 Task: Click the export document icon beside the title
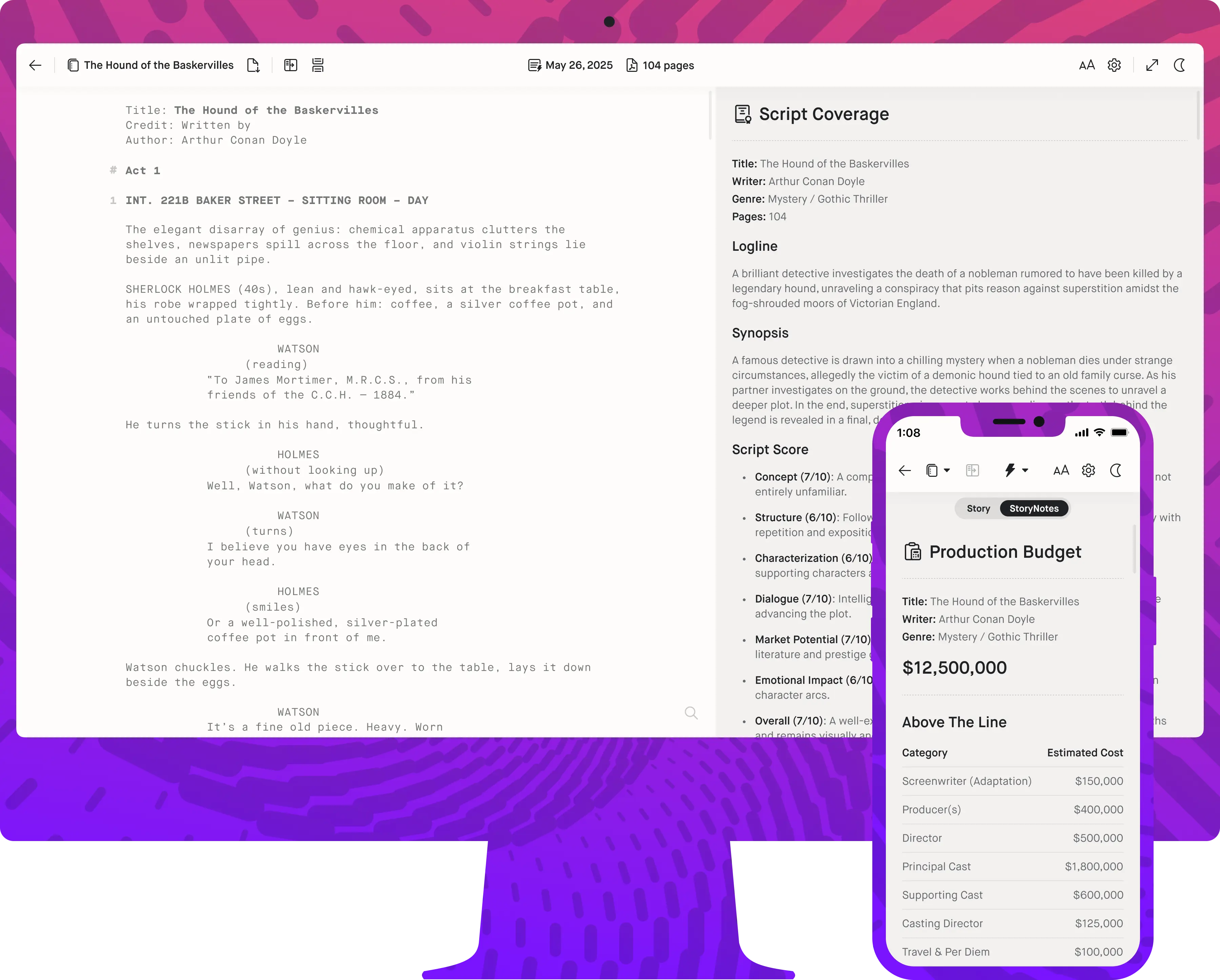253,65
